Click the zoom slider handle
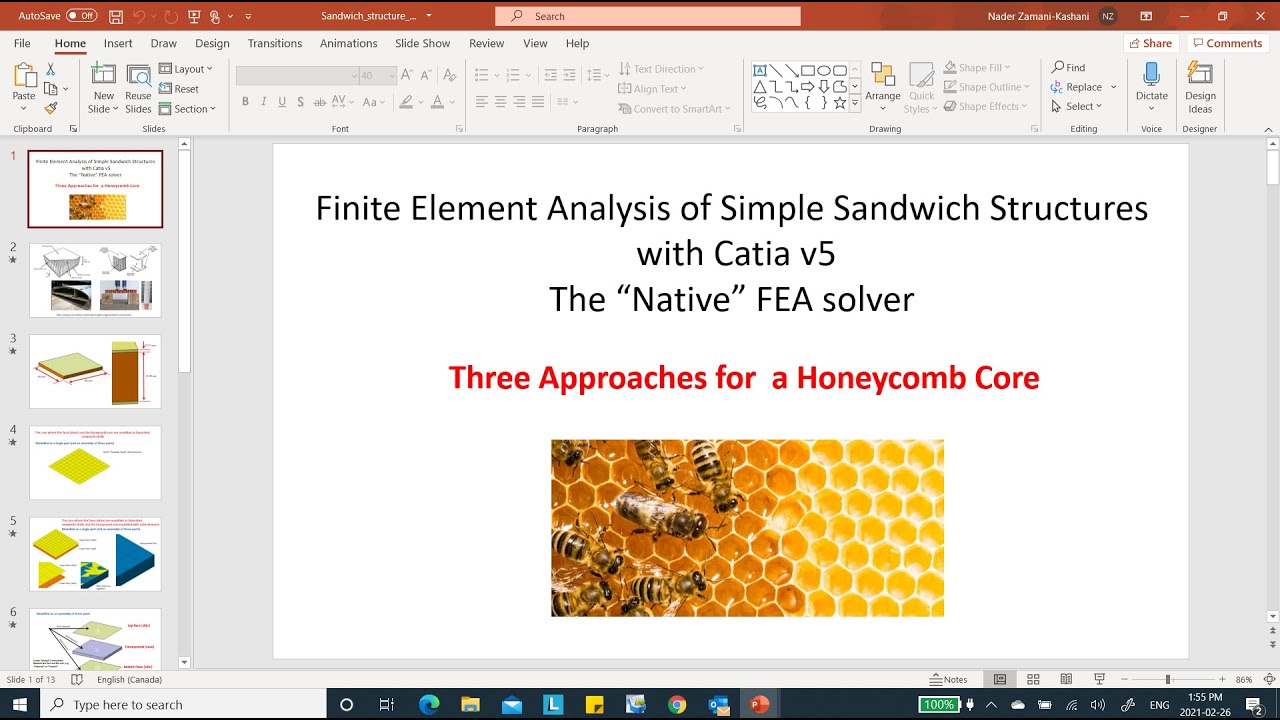1280x720 pixels. point(1167,679)
